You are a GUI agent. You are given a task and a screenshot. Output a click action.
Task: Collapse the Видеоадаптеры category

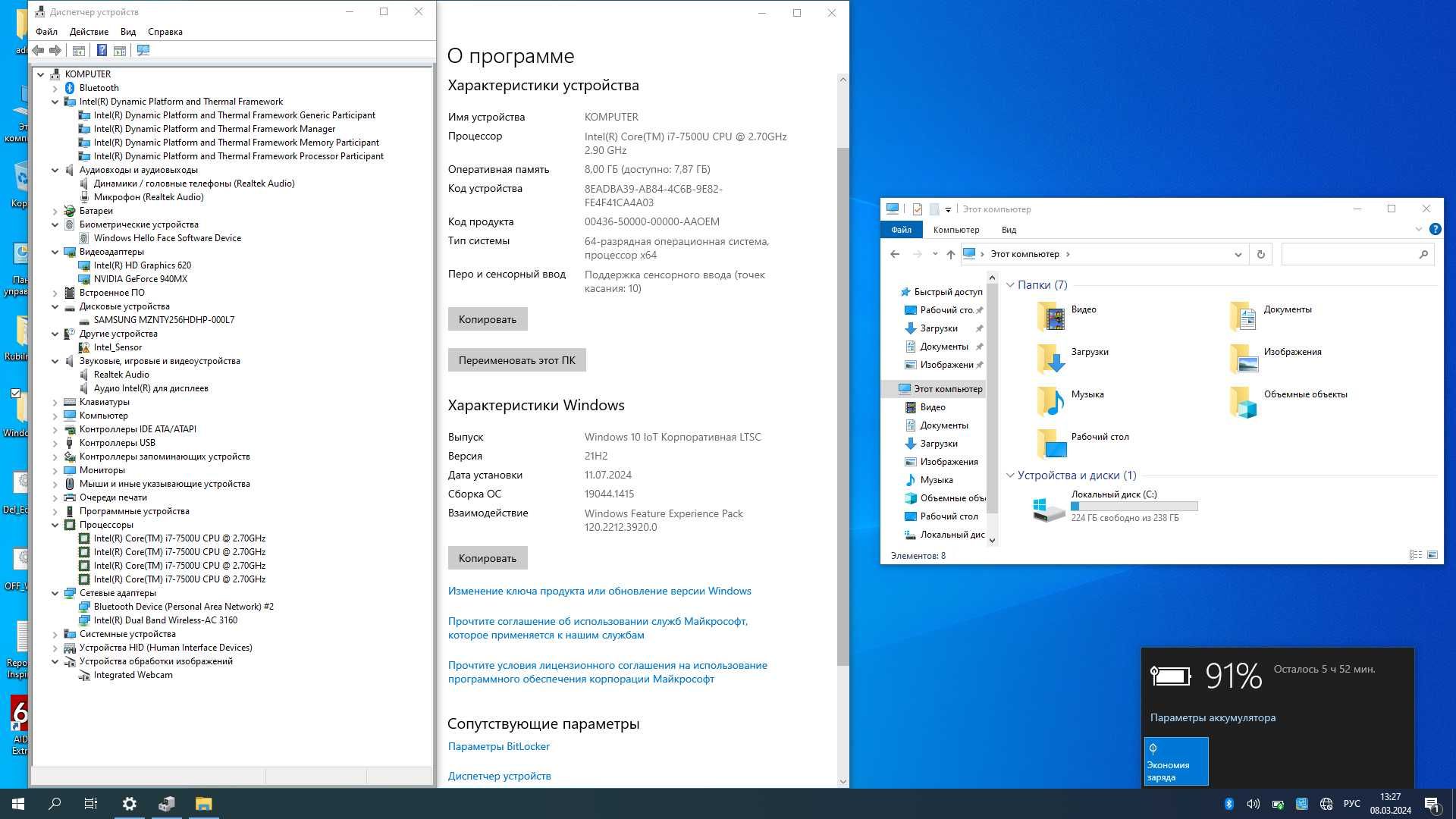pos(55,252)
